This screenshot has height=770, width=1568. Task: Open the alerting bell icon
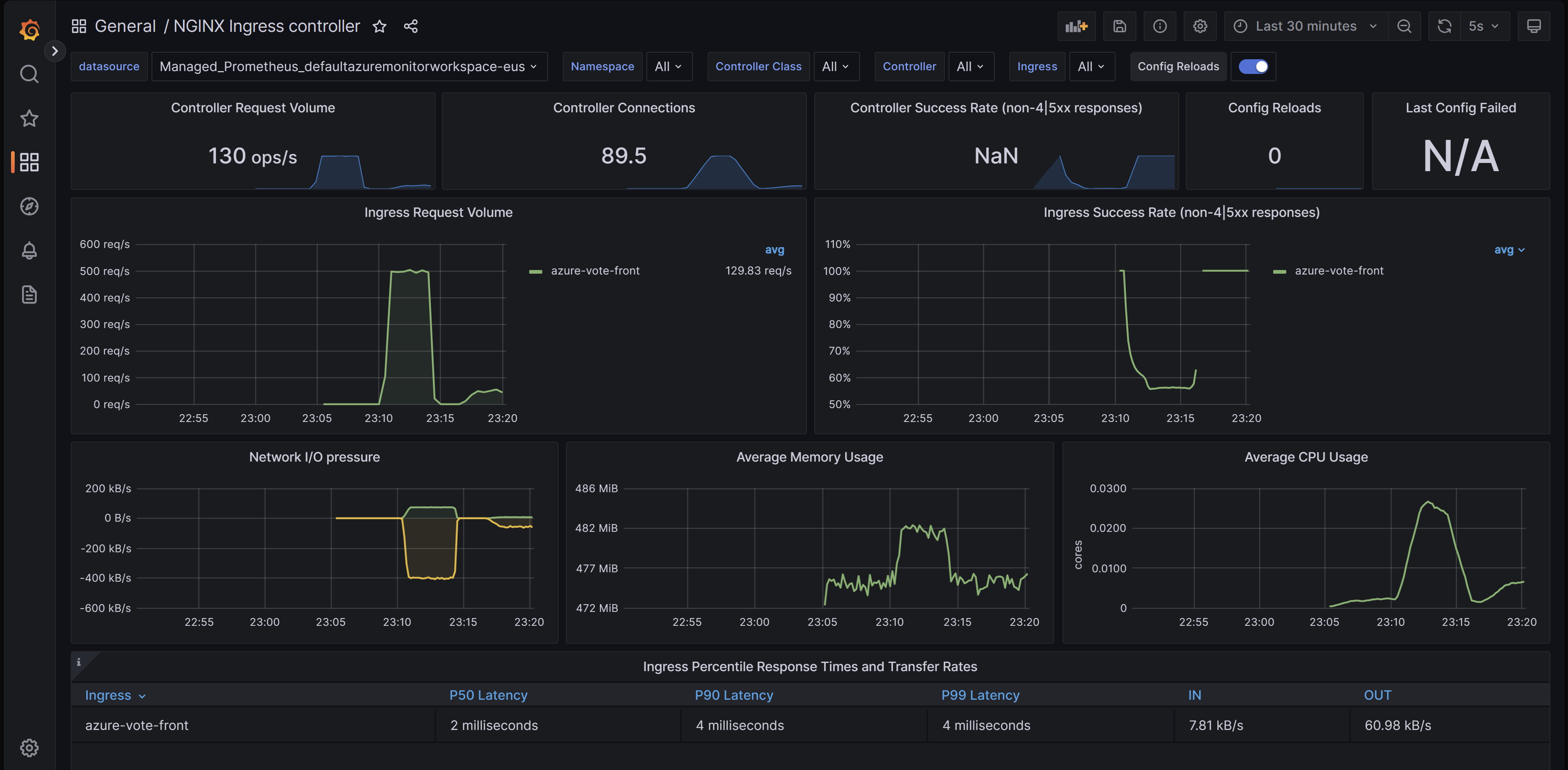(28, 250)
